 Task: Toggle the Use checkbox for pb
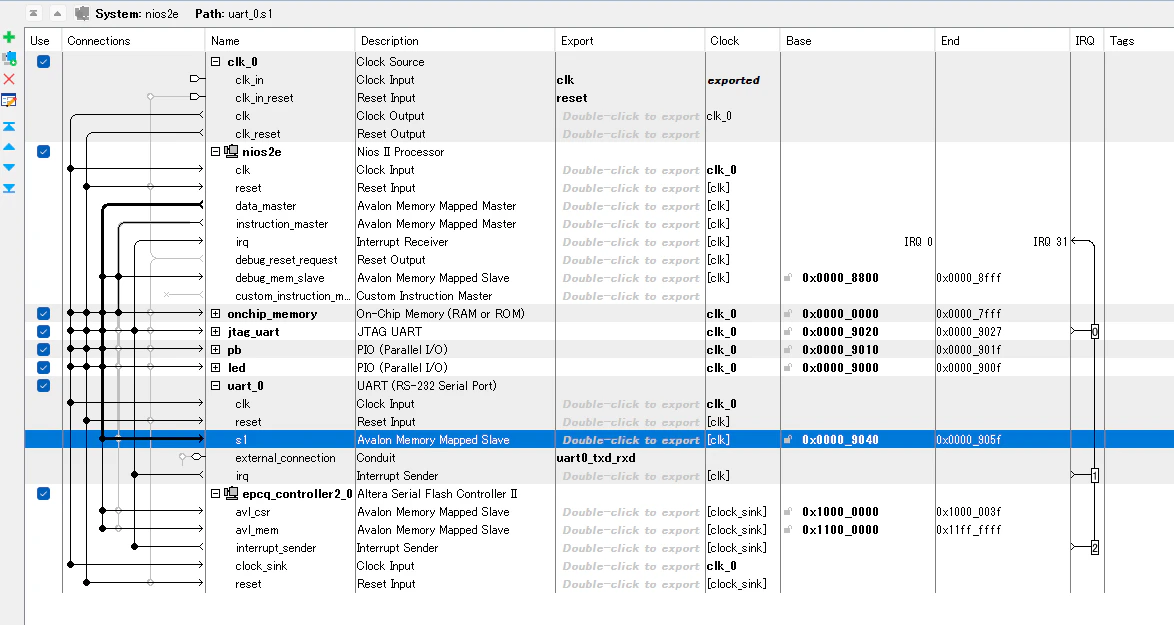pyautogui.click(x=43, y=350)
